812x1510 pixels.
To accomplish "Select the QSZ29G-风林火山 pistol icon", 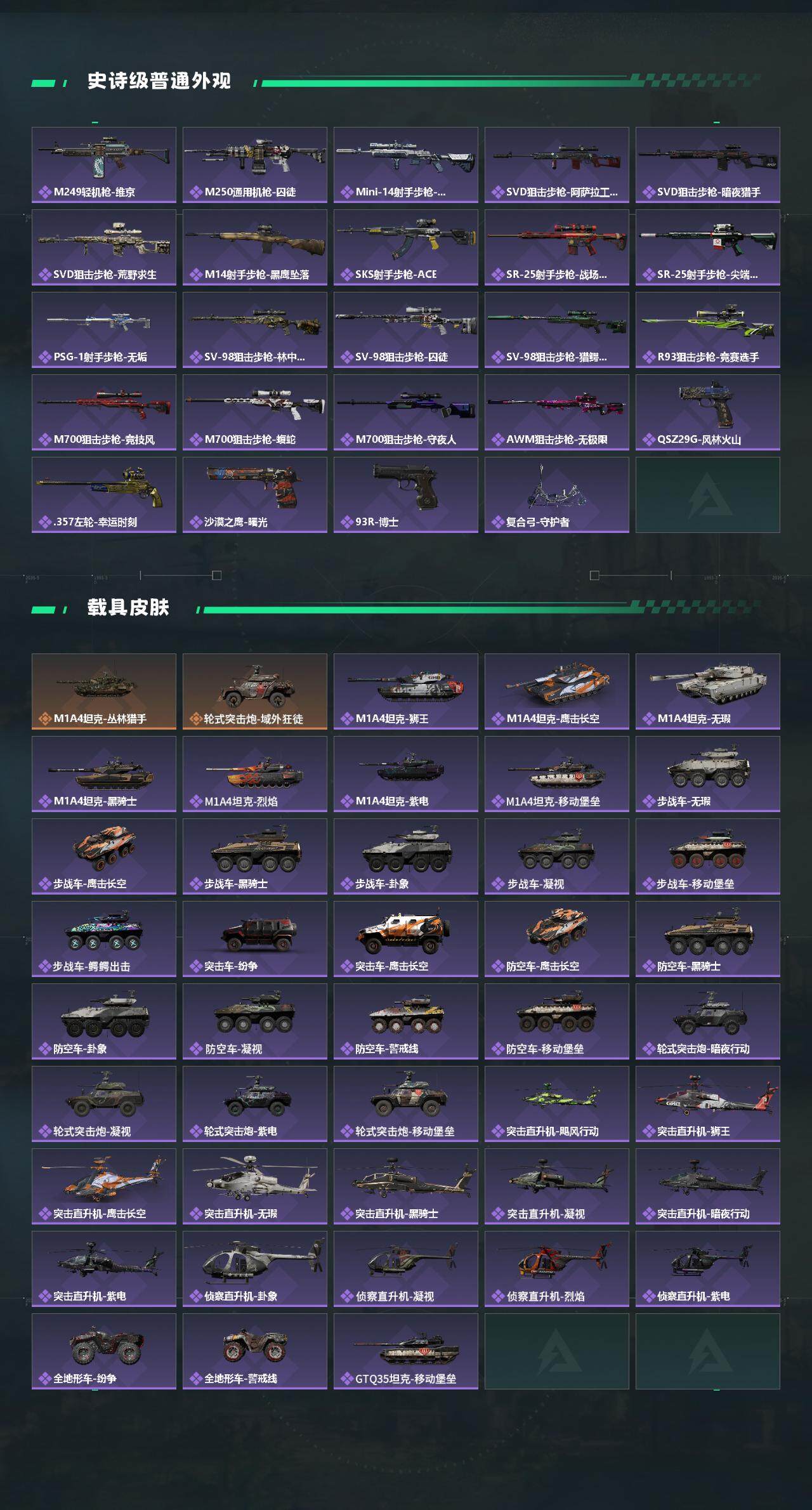I will click(x=708, y=404).
